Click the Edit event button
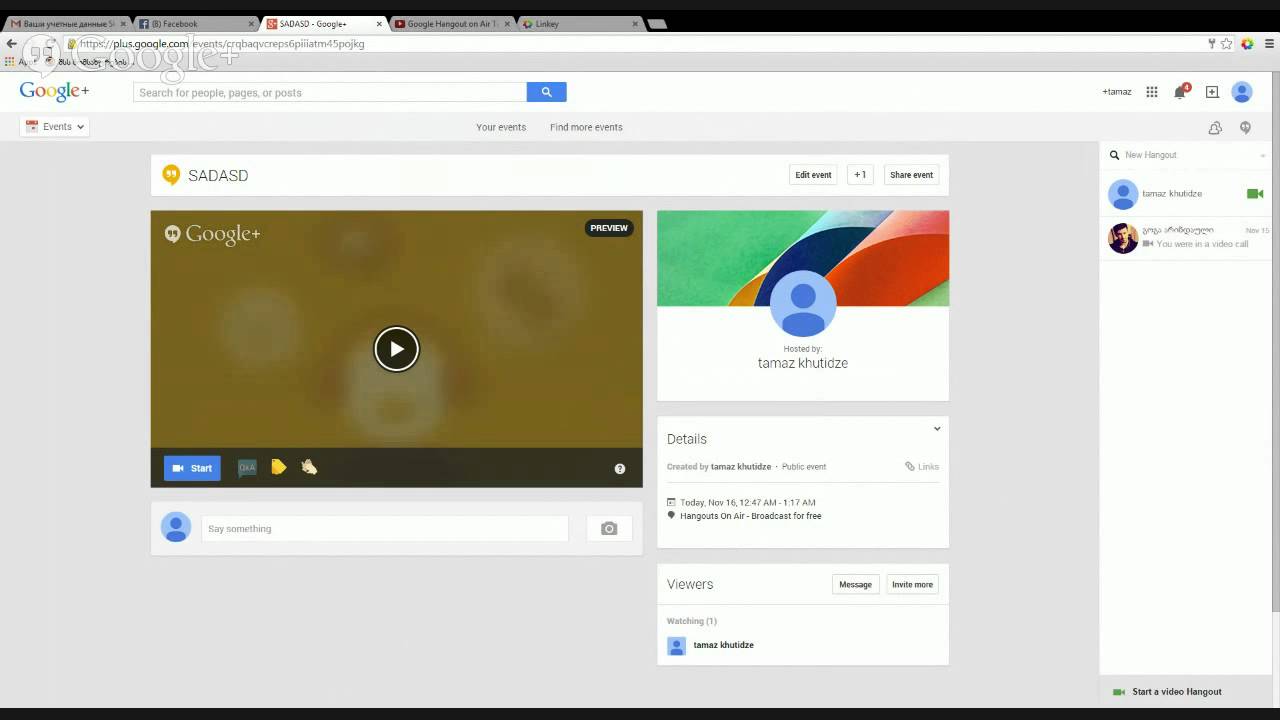The height and width of the screenshot is (720, 1280). pyautogui.click(x=813, y=175)
